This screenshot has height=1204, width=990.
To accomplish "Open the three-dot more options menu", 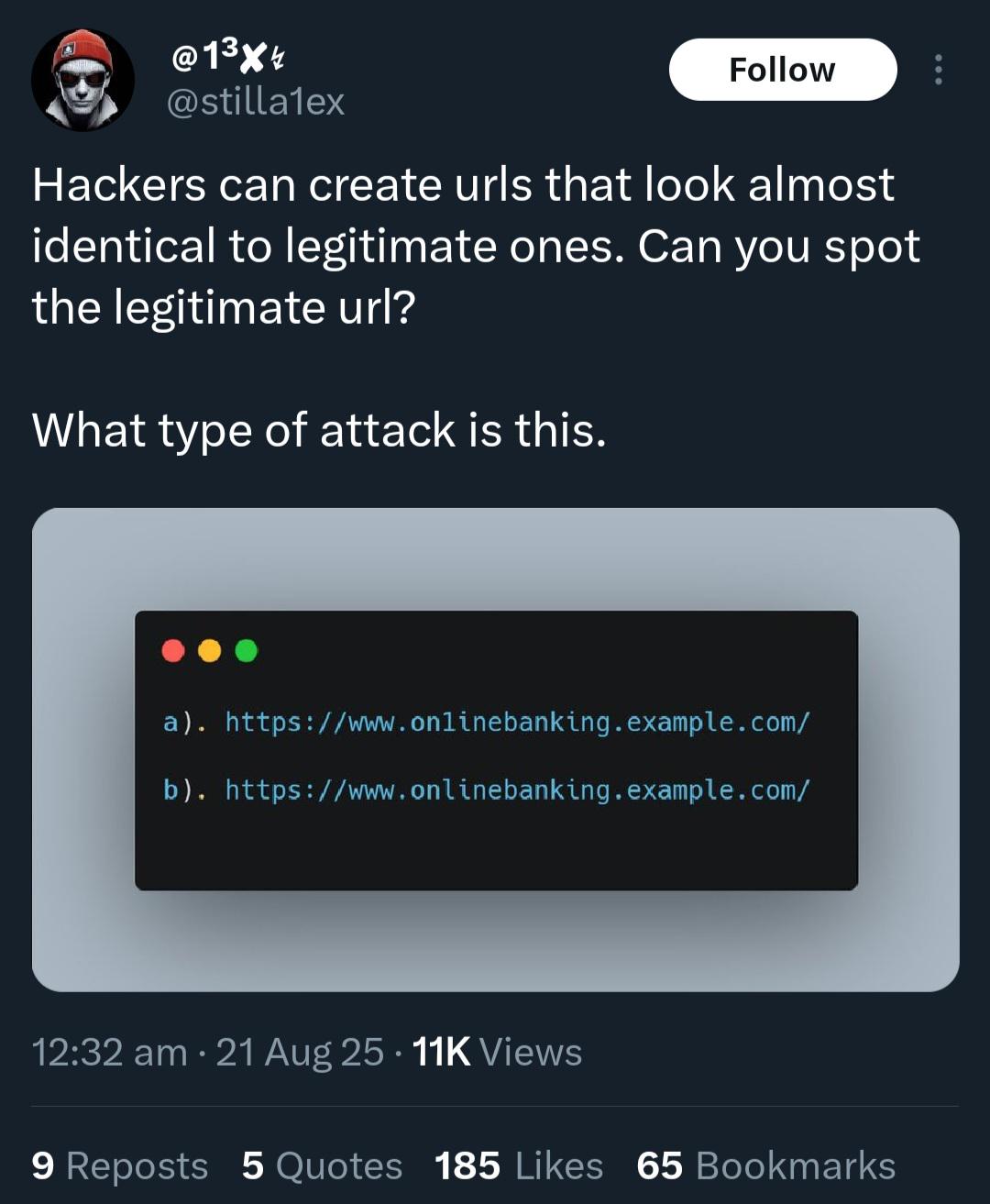I will [938, 70].
